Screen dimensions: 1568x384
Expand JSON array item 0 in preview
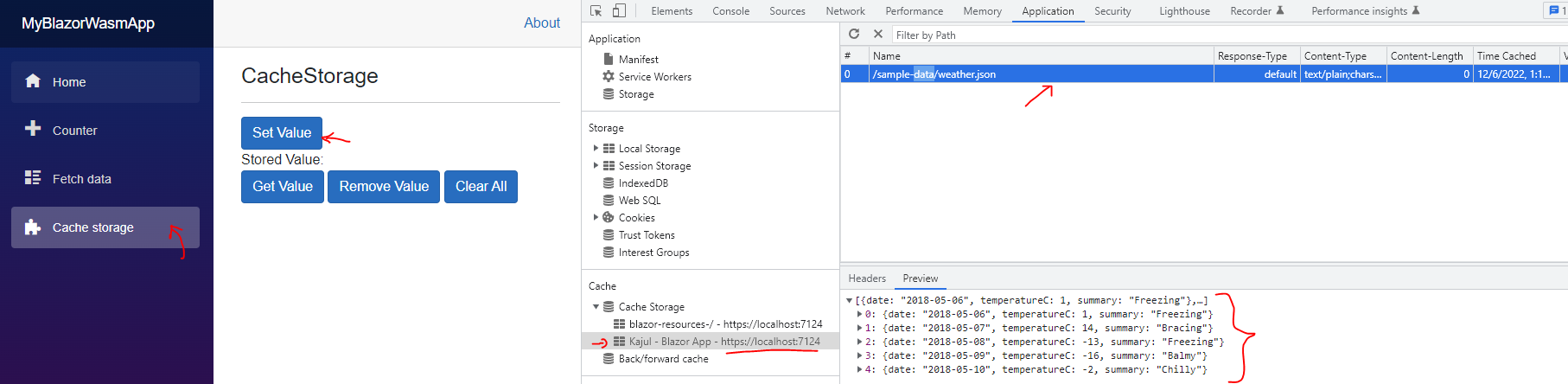(x=859, y=314)
